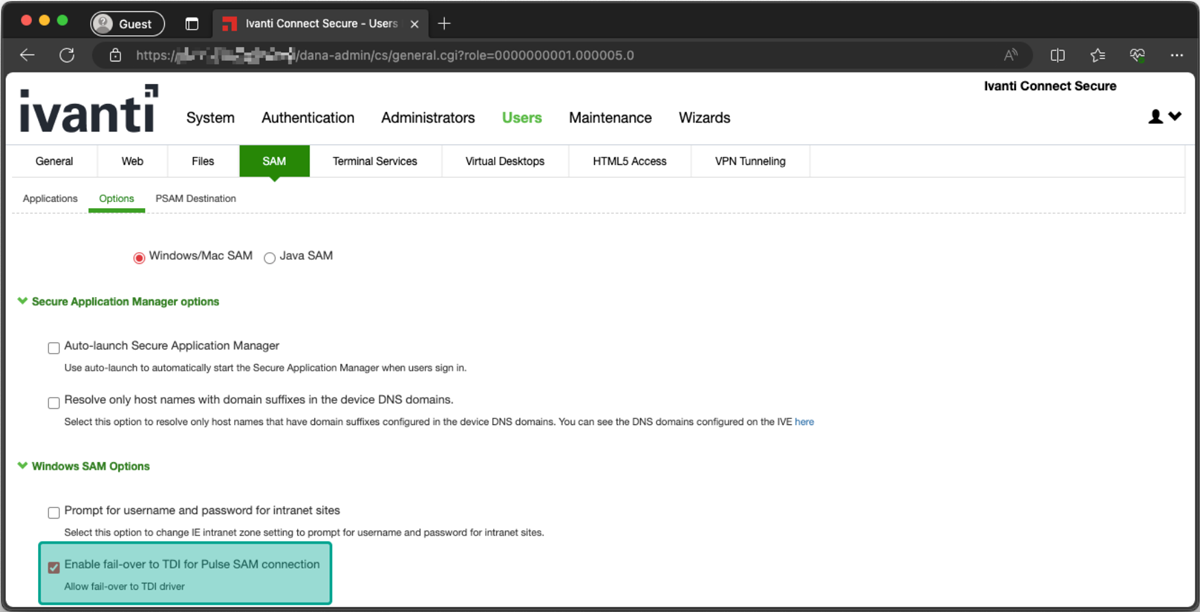
Task: Expand the account dropdown chevron
Action: pyautogui.click(x=1173, y=116)
